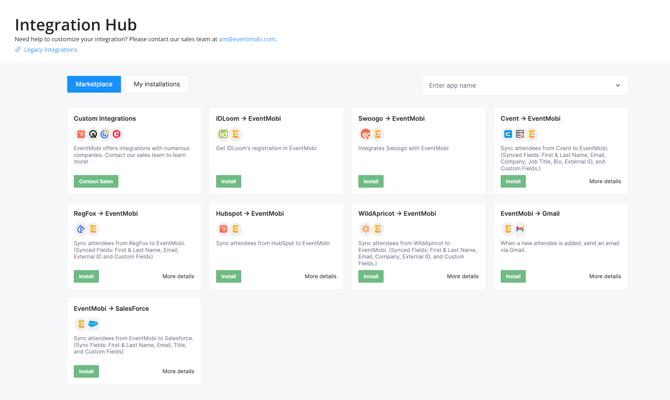This screenshot has height=400, width=670.
Task: Click the WildApricot logo icon
Action: [x=366, y=229]
